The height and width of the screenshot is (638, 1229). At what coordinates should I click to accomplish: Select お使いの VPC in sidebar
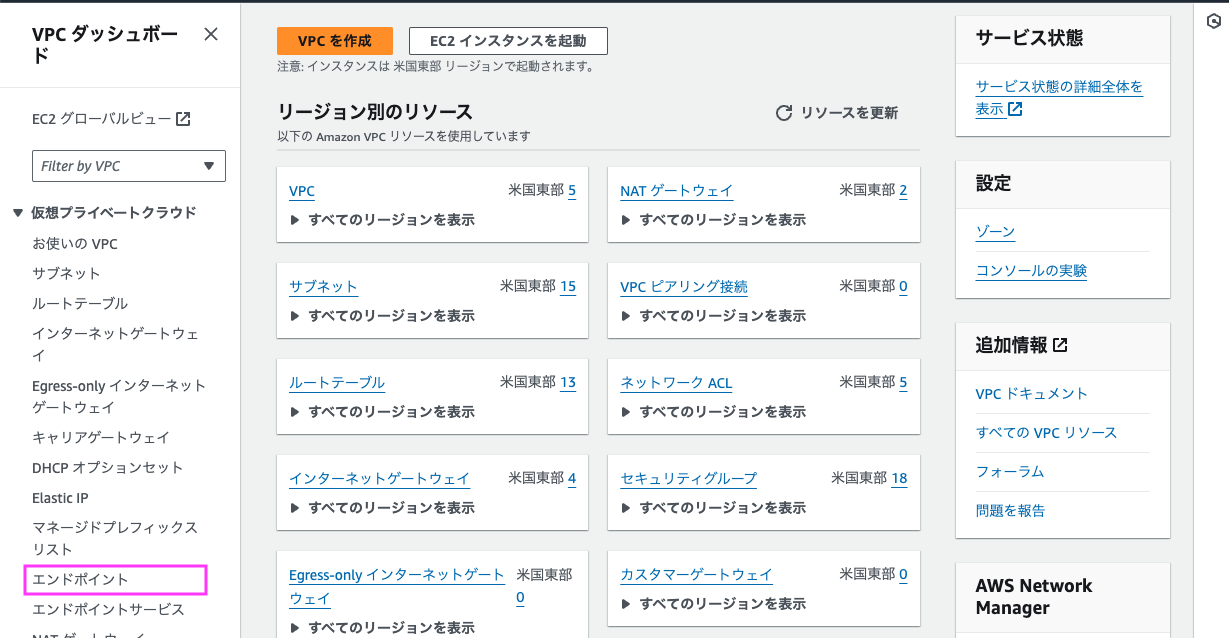(x=75, y=243)
